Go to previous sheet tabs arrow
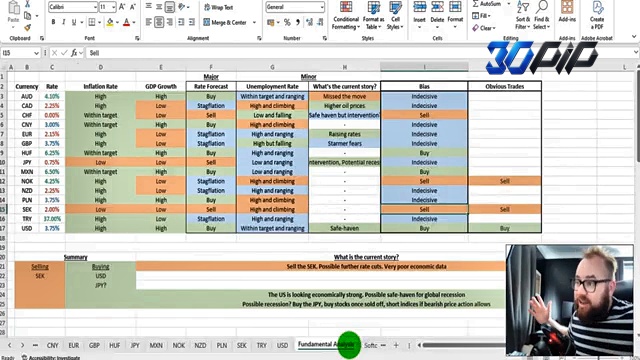 click(9, 345)
